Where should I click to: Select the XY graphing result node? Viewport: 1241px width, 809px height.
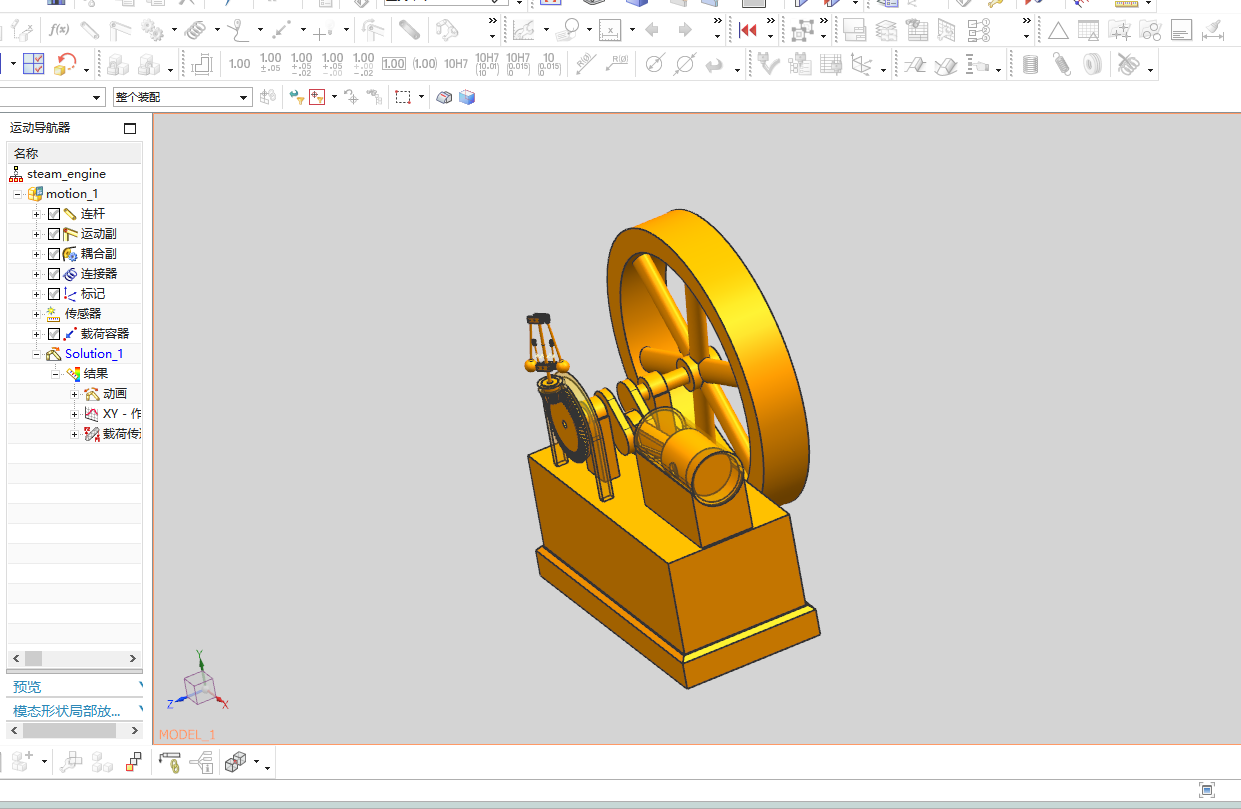[121, 414]
